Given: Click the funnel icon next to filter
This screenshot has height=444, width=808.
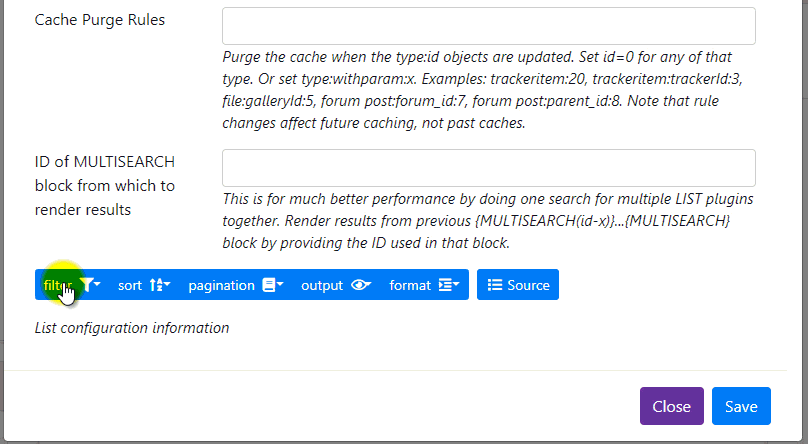Looking at the screenshot, I should pyautogui.click(x=88, y=285).
